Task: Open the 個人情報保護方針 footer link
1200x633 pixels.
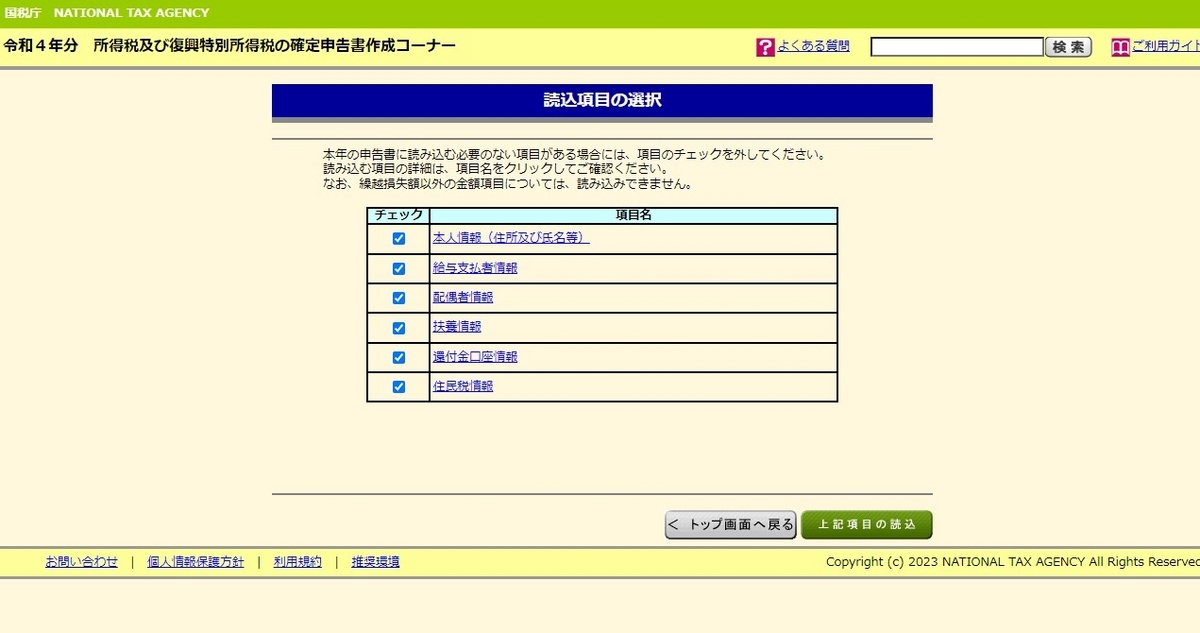Action: coord(195,562)
